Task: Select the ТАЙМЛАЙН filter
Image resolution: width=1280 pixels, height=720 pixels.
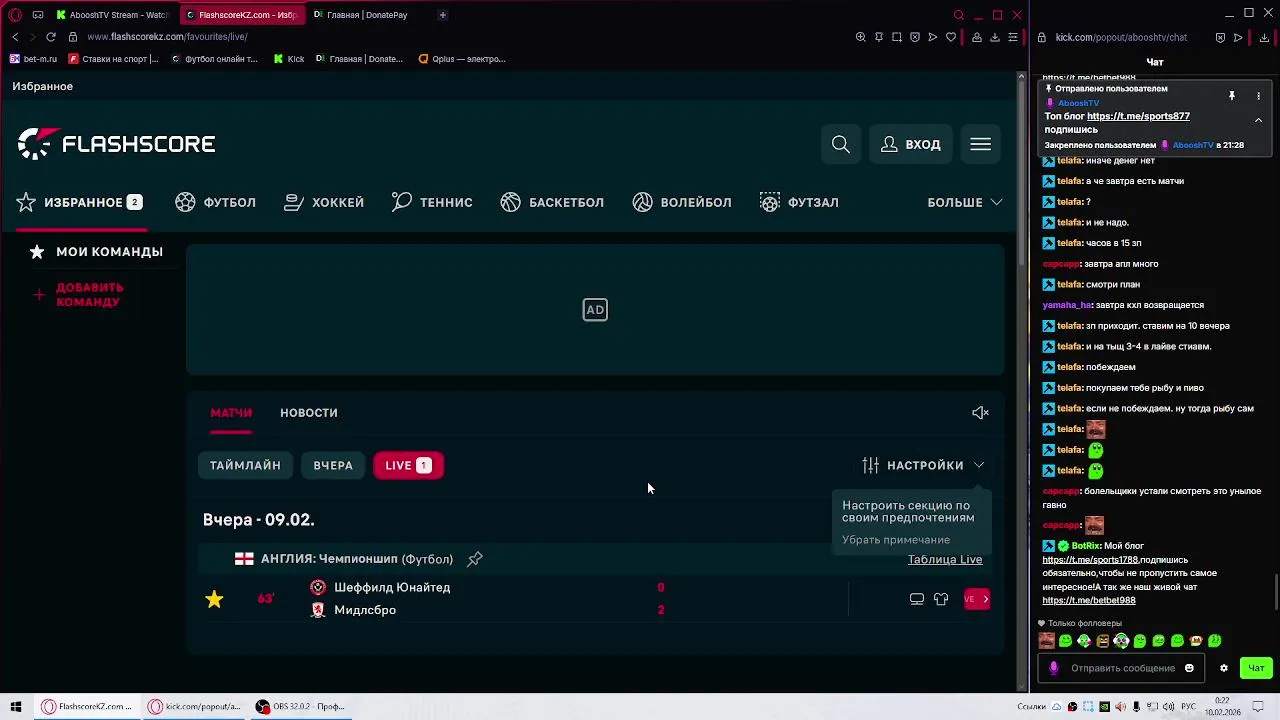Action: click(x=245, y=466)
